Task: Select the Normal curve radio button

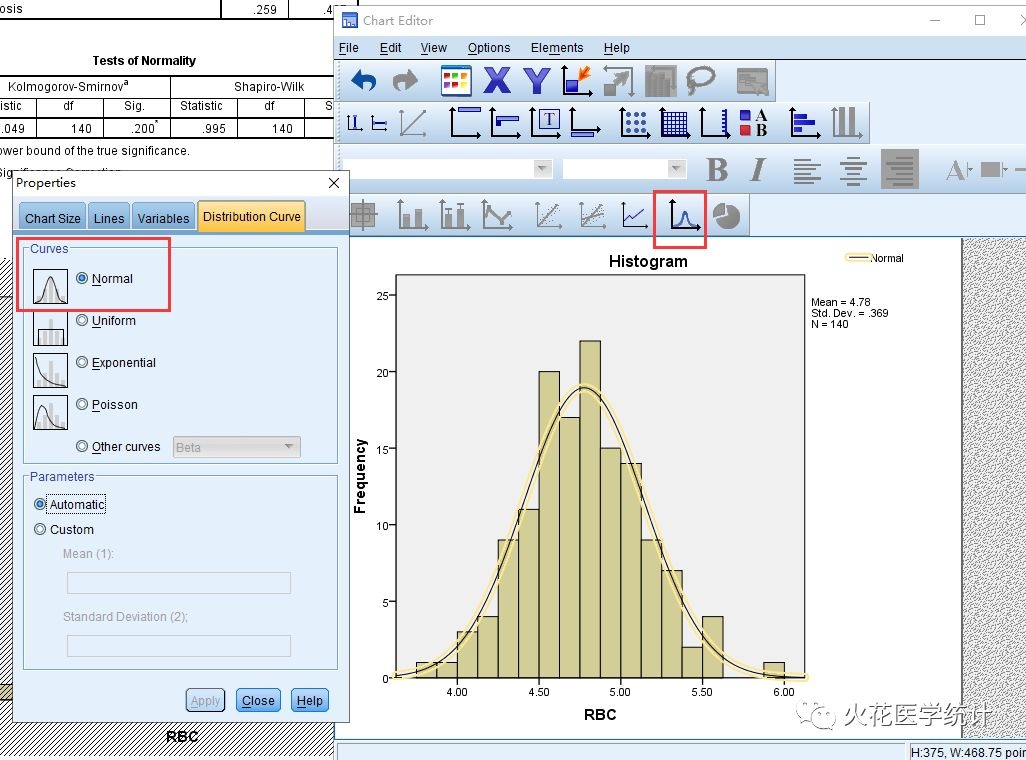Action: (82, 278)
